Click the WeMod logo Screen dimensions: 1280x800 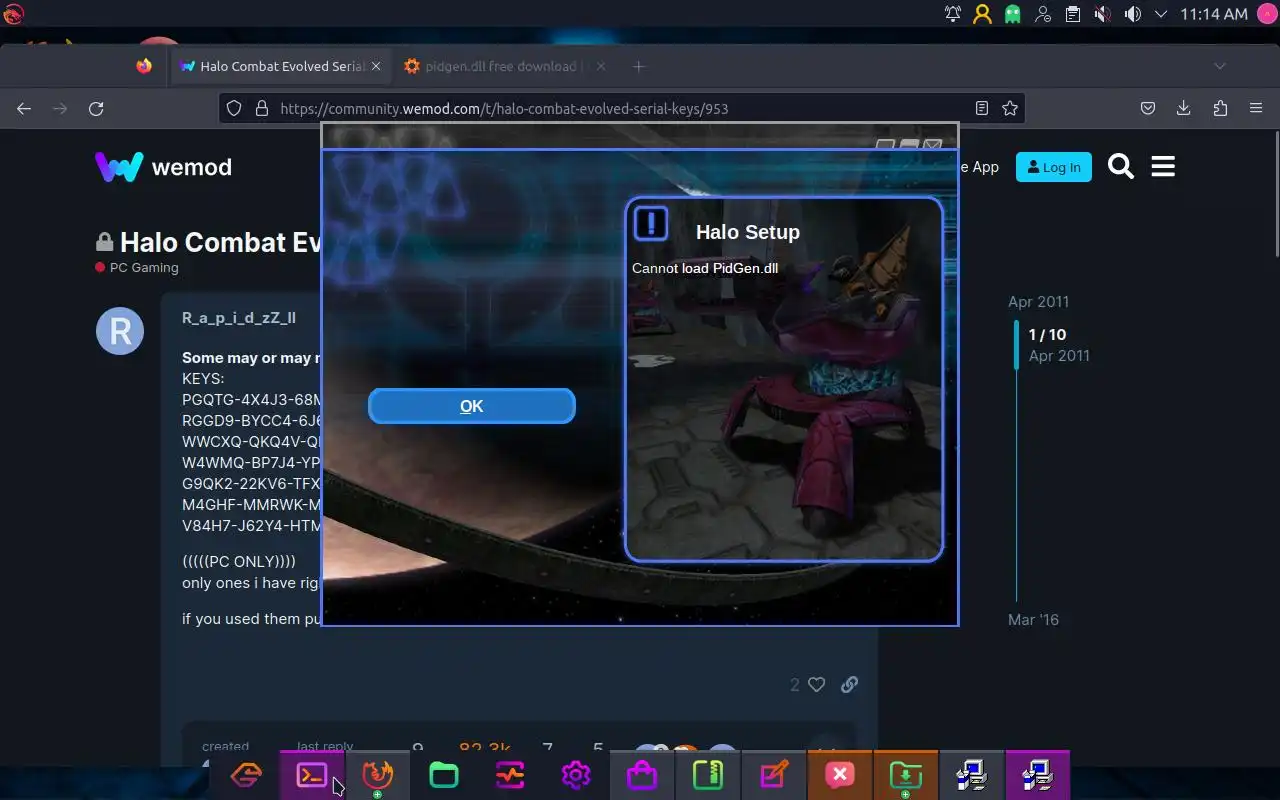(164, 167)
